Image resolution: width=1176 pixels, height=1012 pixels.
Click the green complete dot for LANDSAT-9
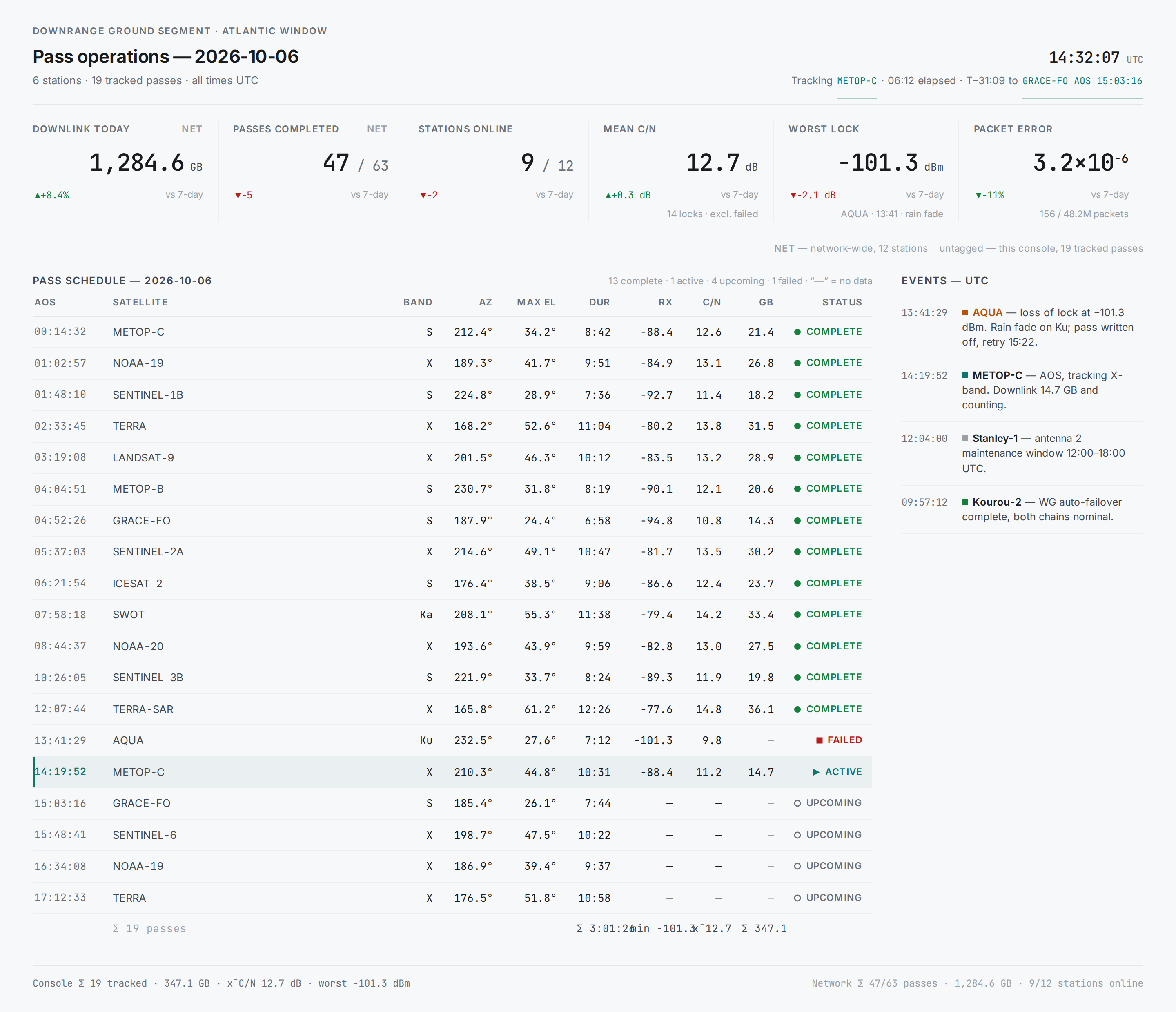[797, 457]
